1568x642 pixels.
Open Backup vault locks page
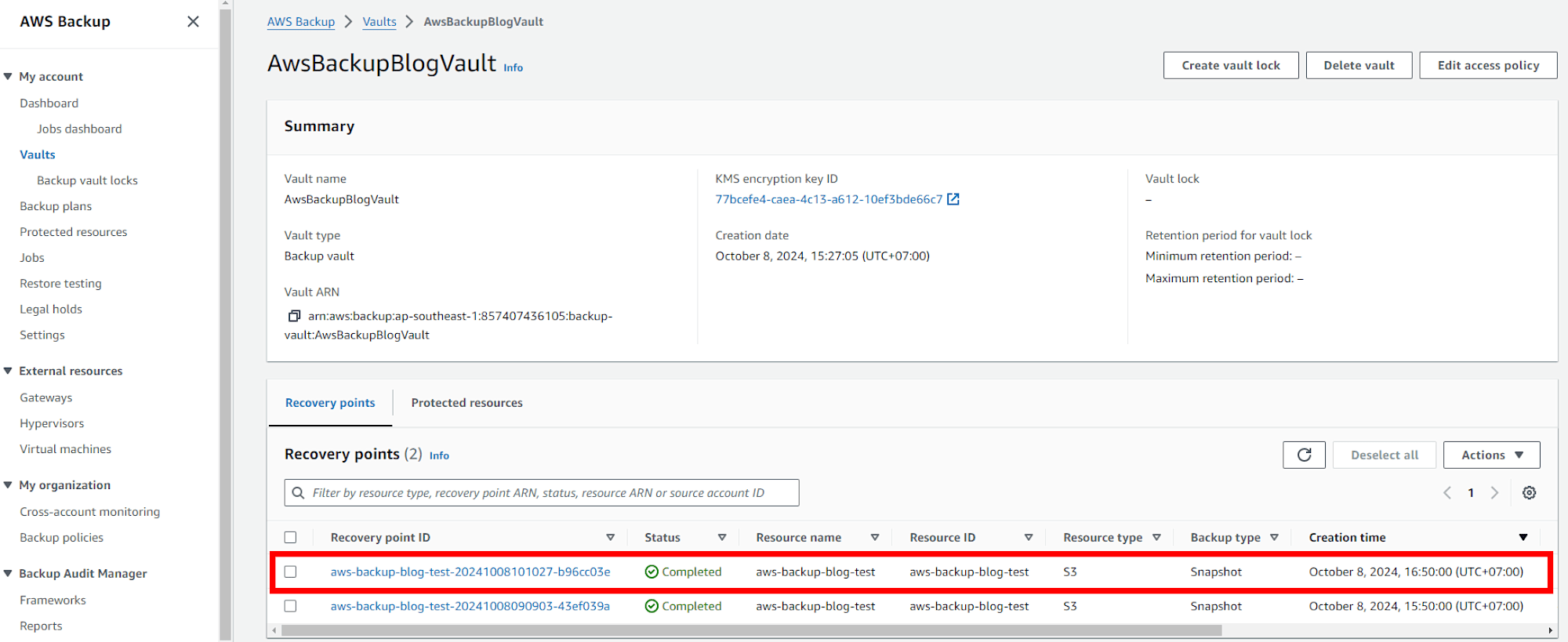pos(87,181)
